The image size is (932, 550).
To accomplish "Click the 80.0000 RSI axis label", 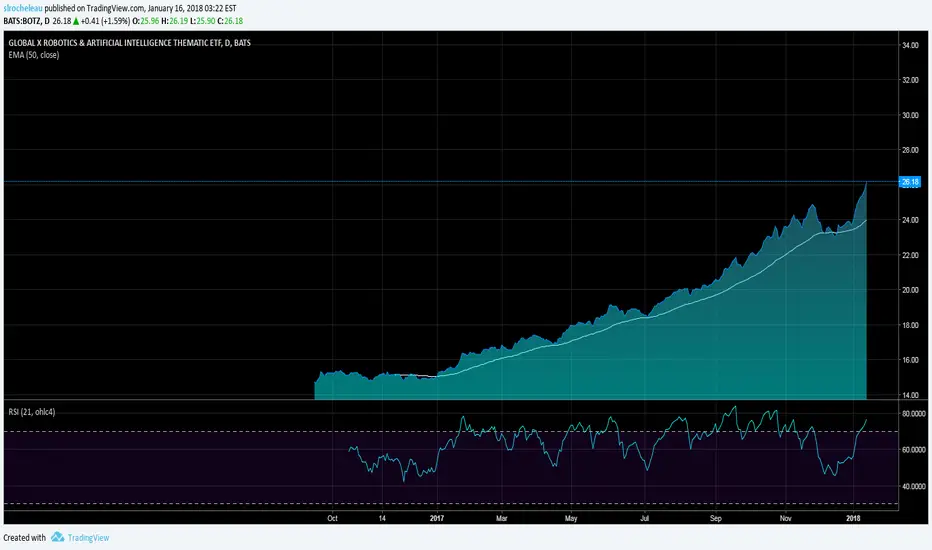I will (x=914, y=413).
